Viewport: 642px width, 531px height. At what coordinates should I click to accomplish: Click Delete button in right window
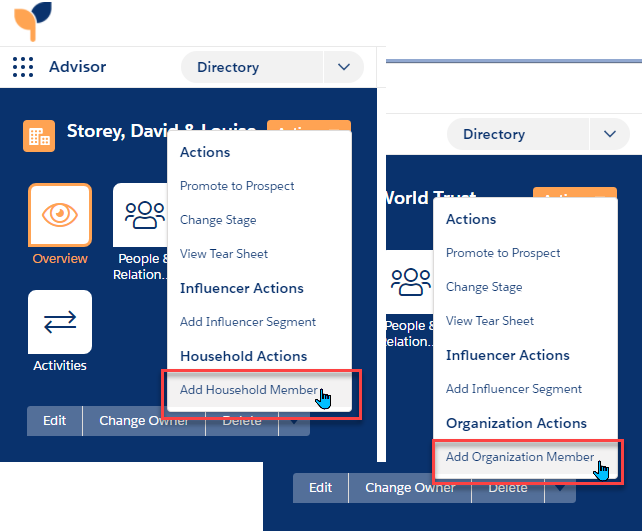coord(508,488)
